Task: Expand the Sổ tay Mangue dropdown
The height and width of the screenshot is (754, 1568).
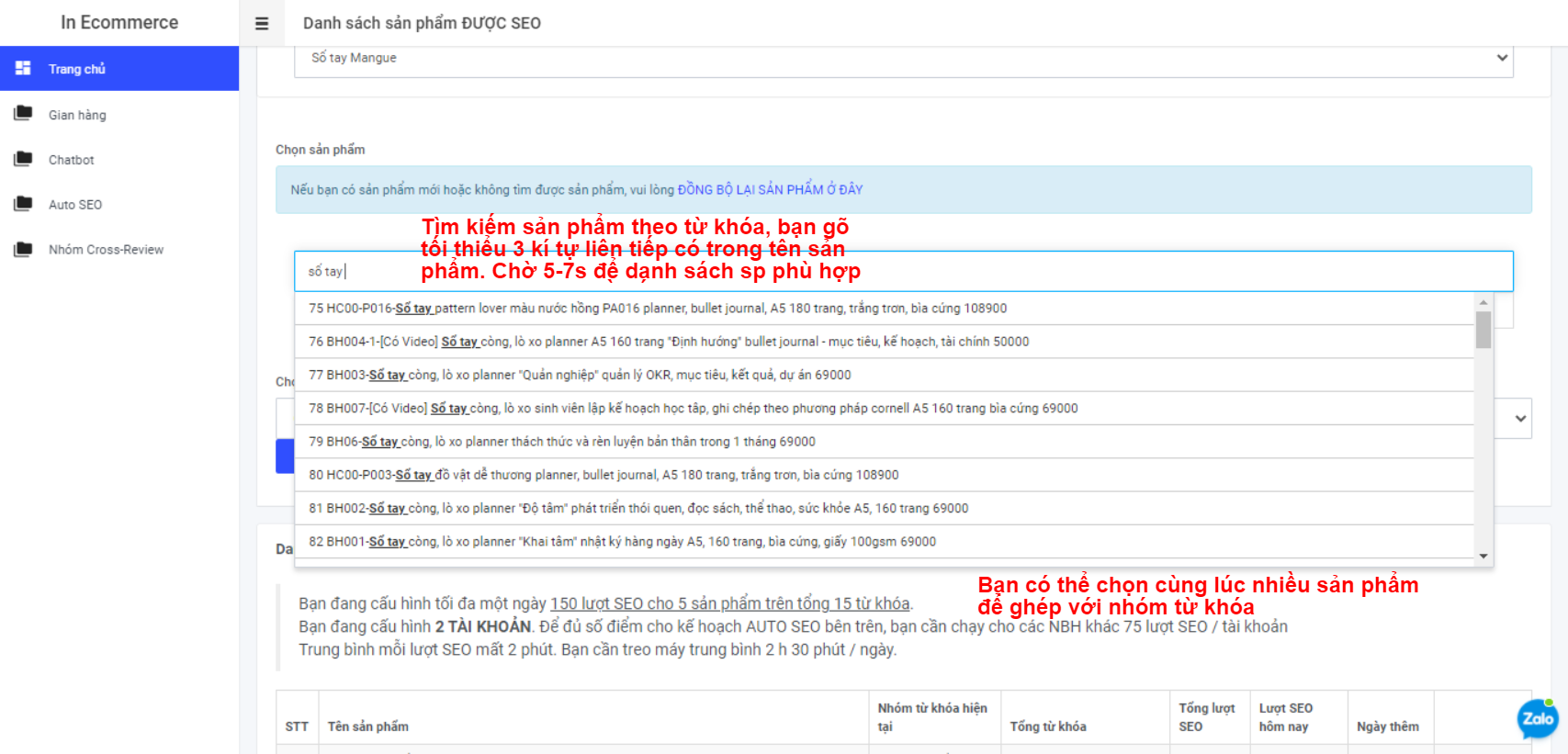Action: 904,58
